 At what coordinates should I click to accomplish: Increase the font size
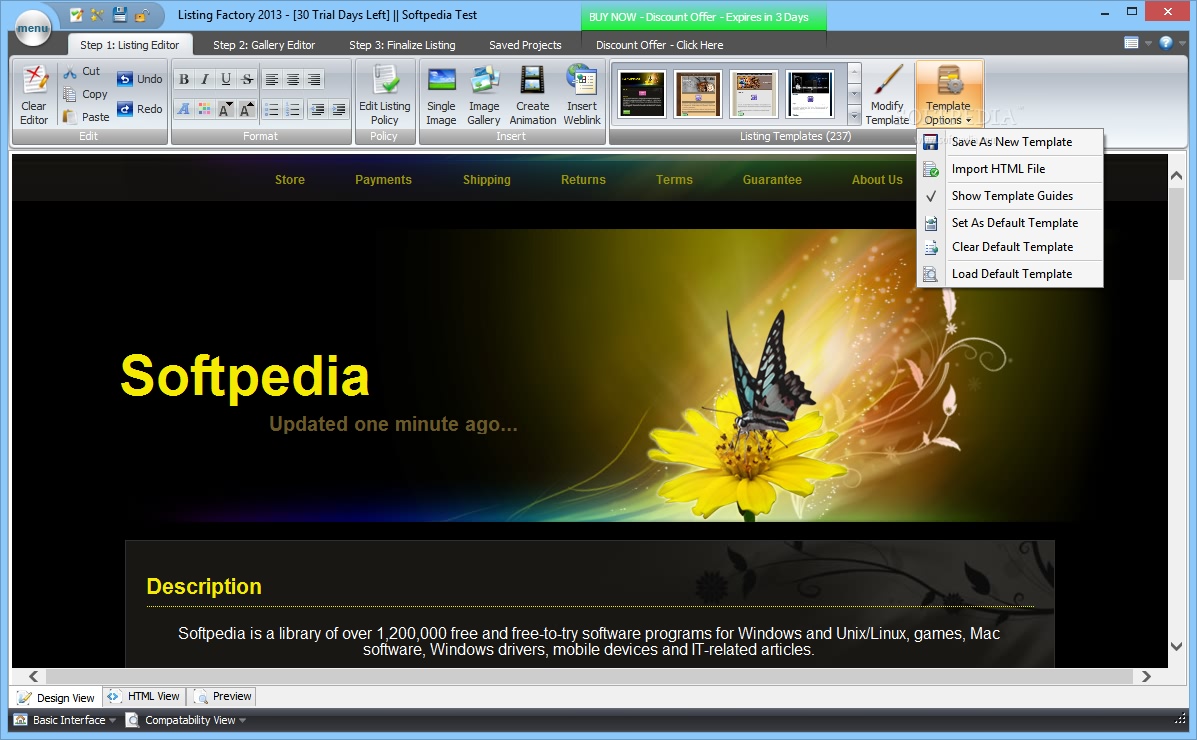(247, 110)
